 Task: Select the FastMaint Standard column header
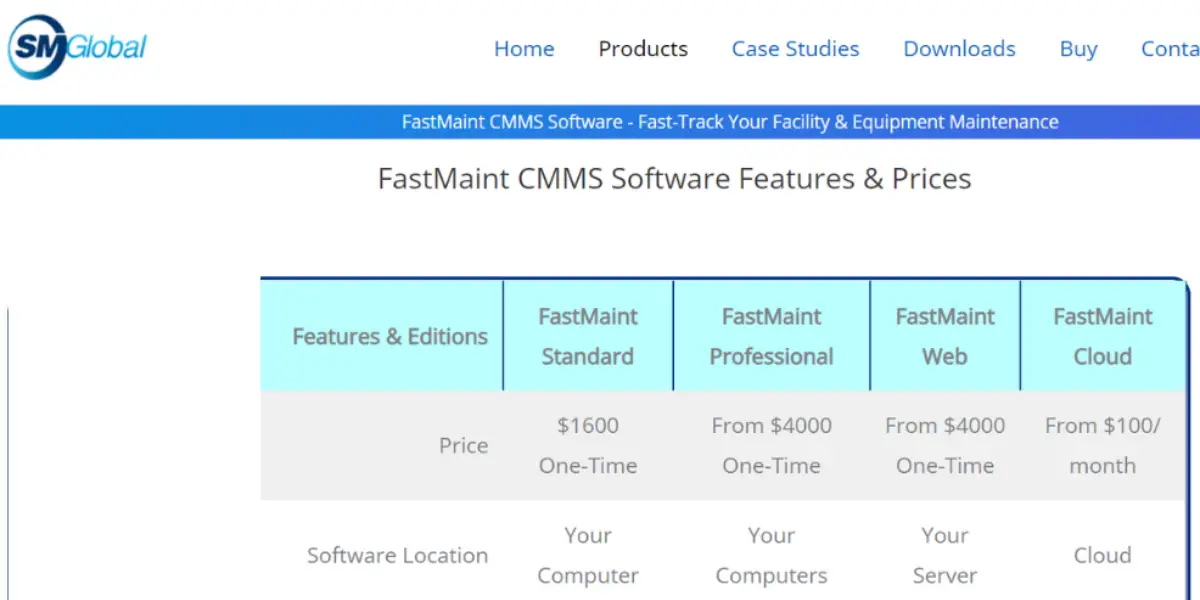pyautogui.click(x=588, y=336)
